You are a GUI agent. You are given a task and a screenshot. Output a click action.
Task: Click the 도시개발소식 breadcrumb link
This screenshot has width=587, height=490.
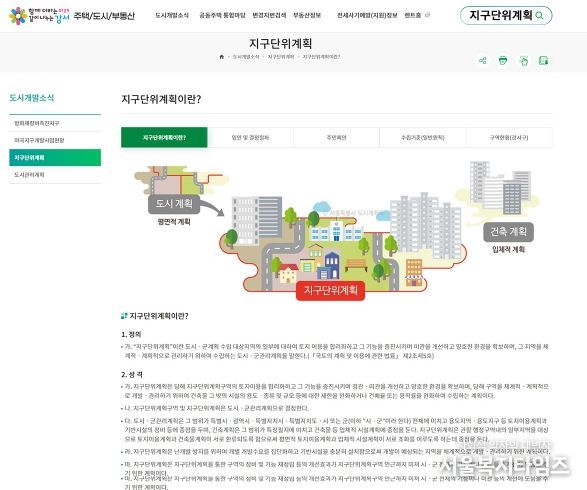(246, 57)
